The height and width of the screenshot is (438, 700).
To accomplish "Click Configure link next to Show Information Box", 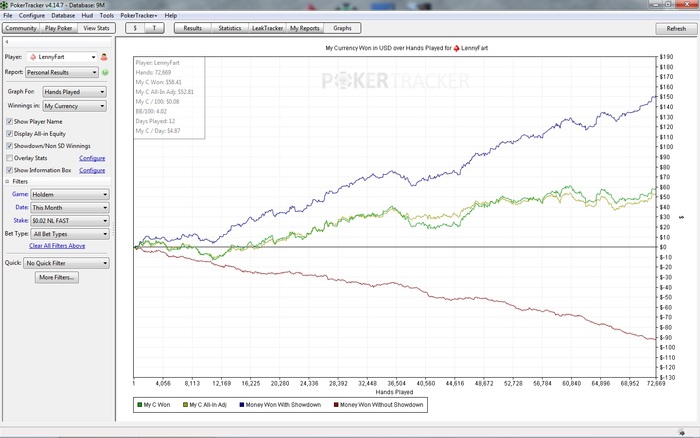I will (92, 170).
